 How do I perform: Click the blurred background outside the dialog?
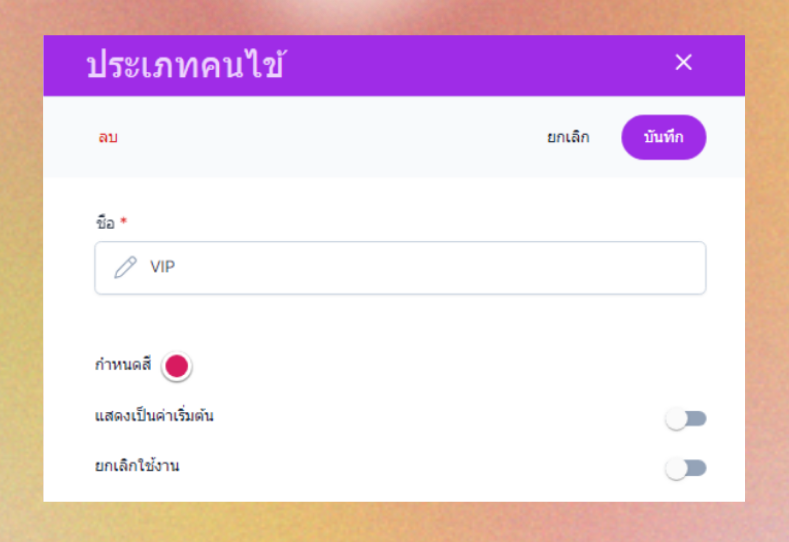[x=392, y=523]
